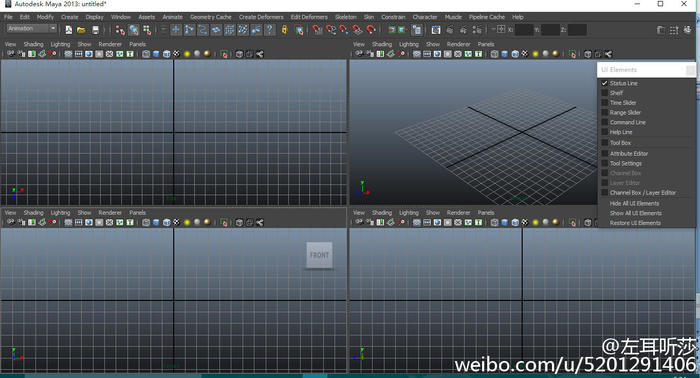Open the render view clapboard icon
This screenshot has width=700, height=378.
click(436, 30)
